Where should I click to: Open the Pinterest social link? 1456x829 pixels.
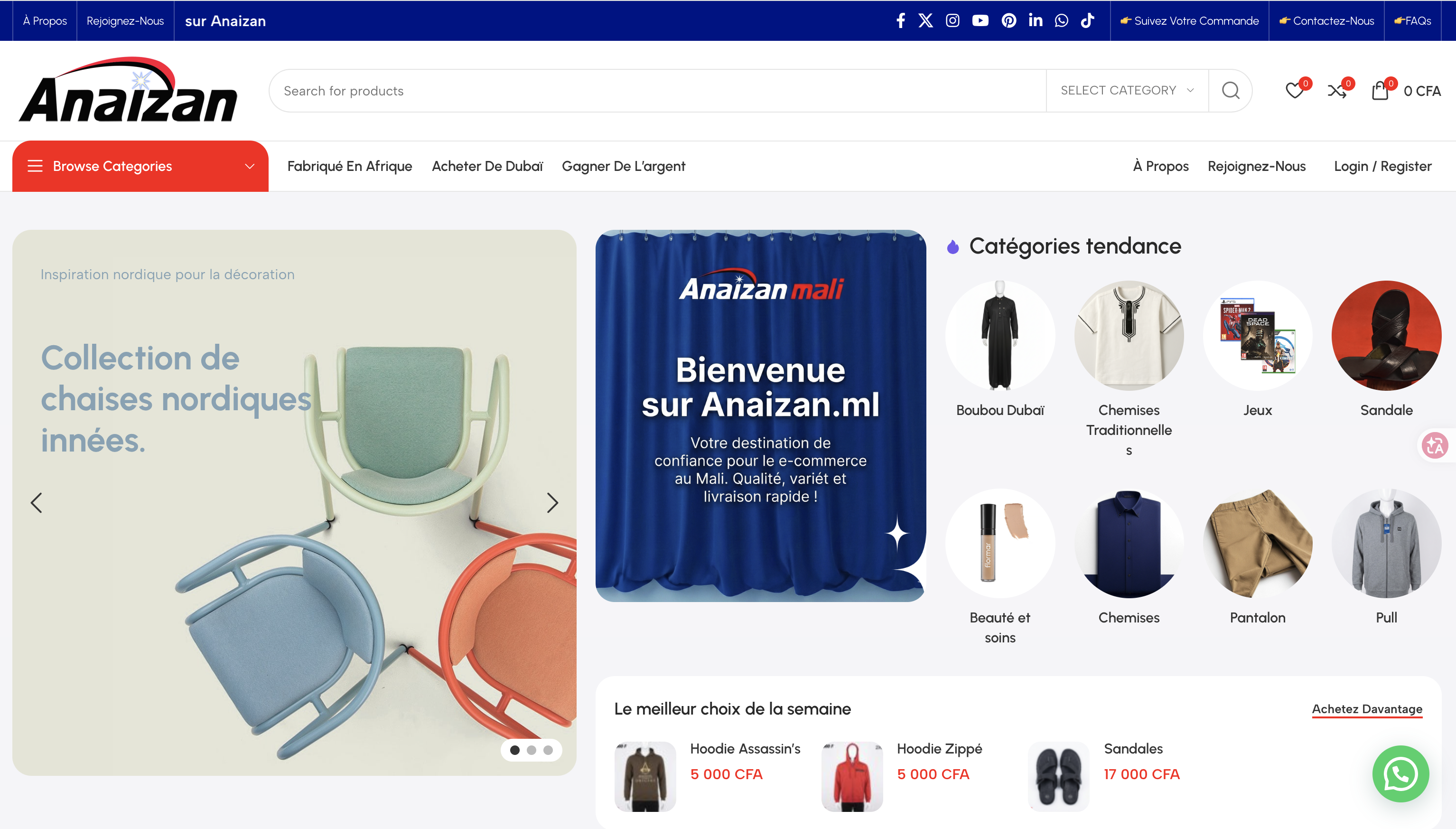coord(1009,21)
